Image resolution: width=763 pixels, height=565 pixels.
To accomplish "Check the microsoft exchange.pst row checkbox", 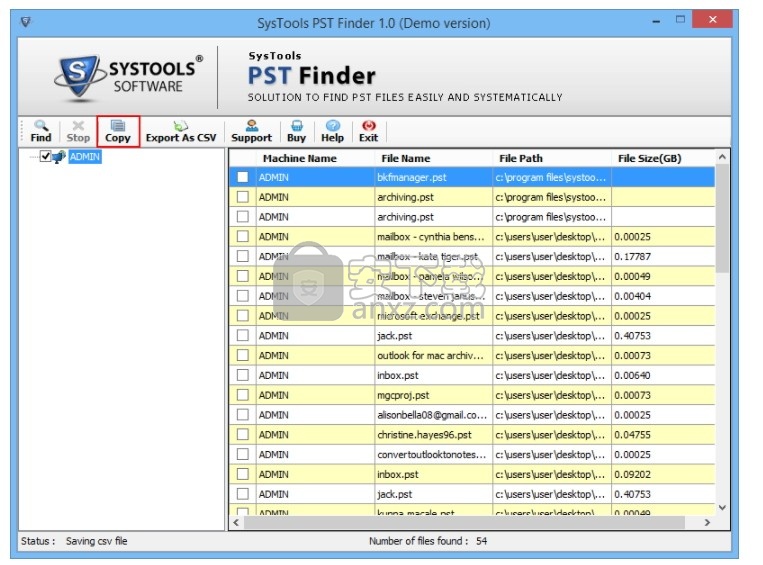I will point(242,315).
